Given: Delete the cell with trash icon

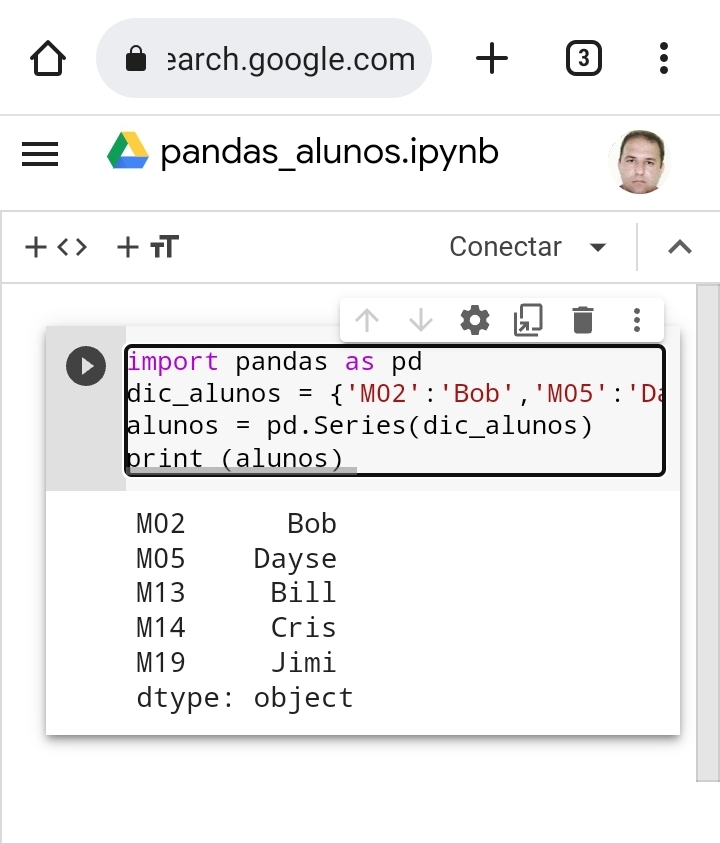Looking at the screenshot, I should coord(582,320).
